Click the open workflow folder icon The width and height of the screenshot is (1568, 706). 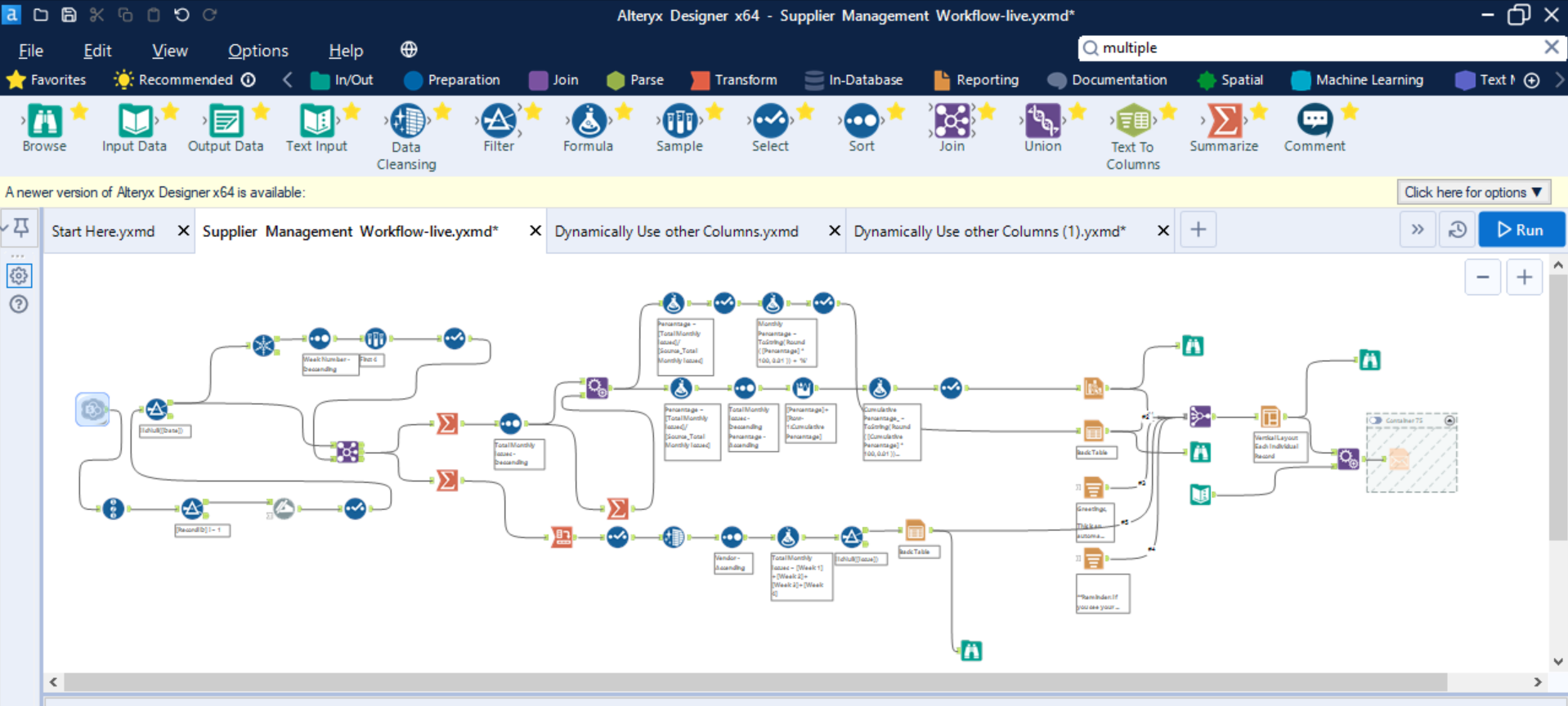[x=40, y=15]
